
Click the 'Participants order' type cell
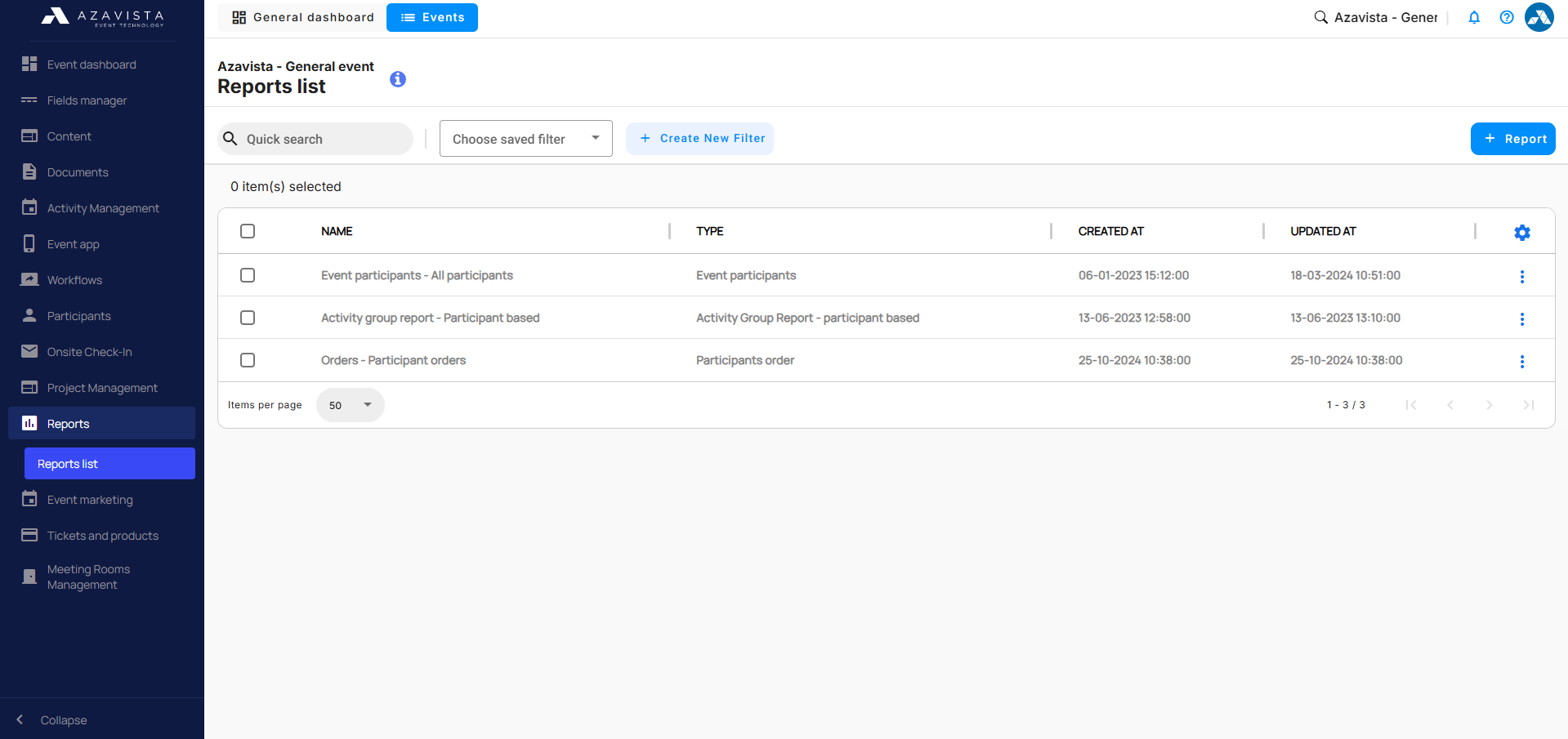coord(745,360)
